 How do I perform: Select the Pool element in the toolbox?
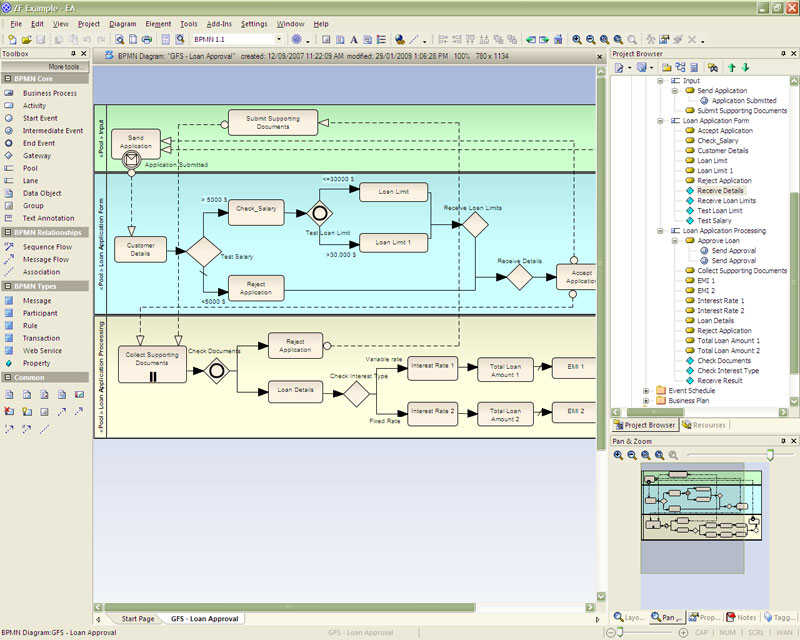(x=31, y=168)
